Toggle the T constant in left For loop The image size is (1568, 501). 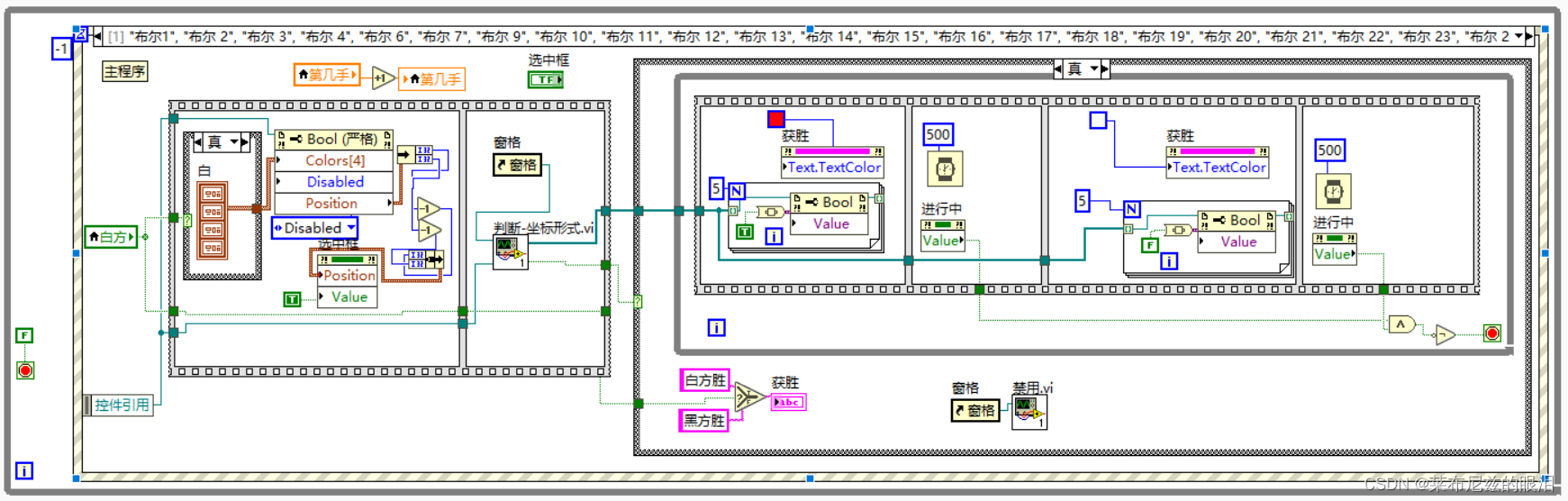click(x=745, y=232)
